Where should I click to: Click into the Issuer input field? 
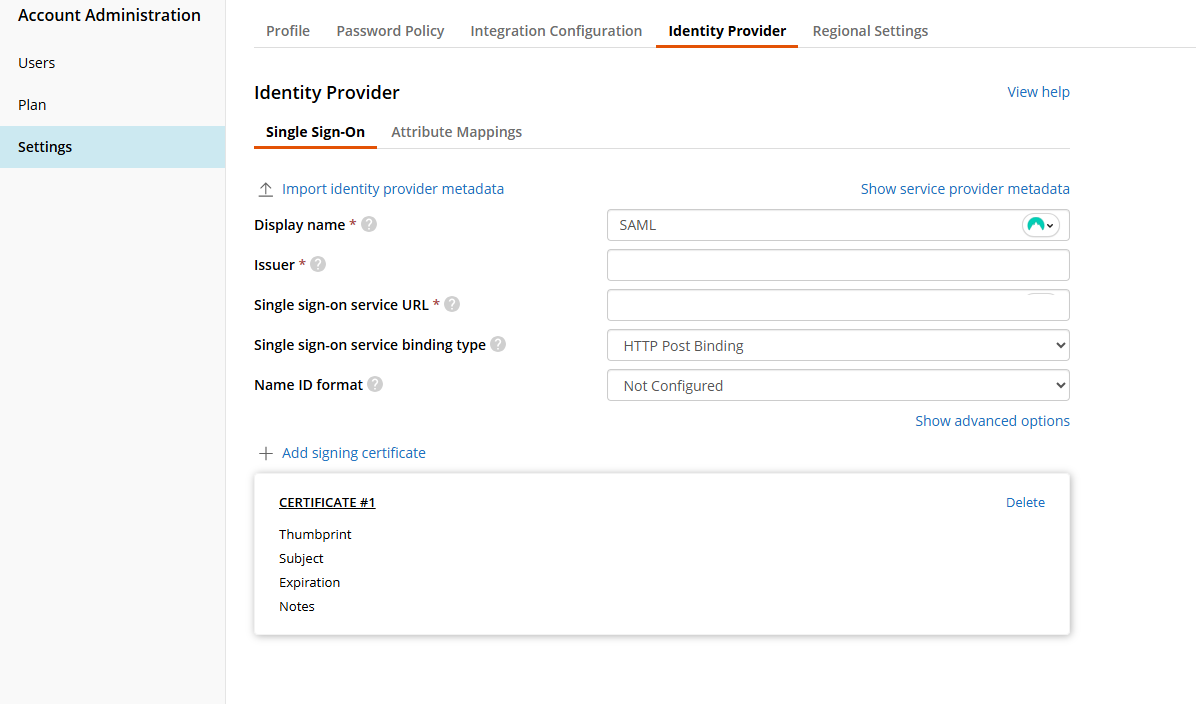(x=838, y=265)
